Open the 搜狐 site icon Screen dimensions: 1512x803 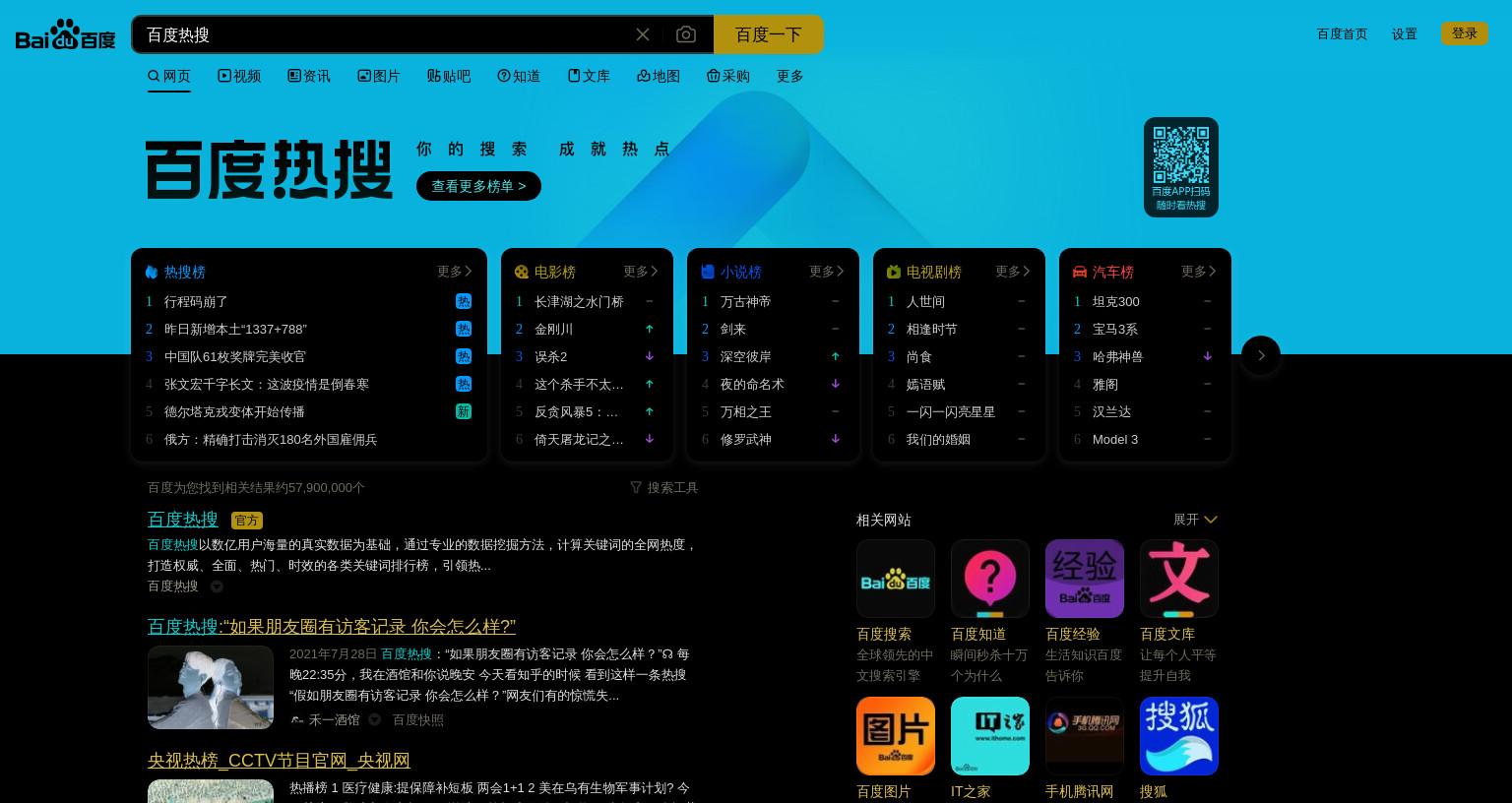pyautogui.click(x=1179, y=736)
